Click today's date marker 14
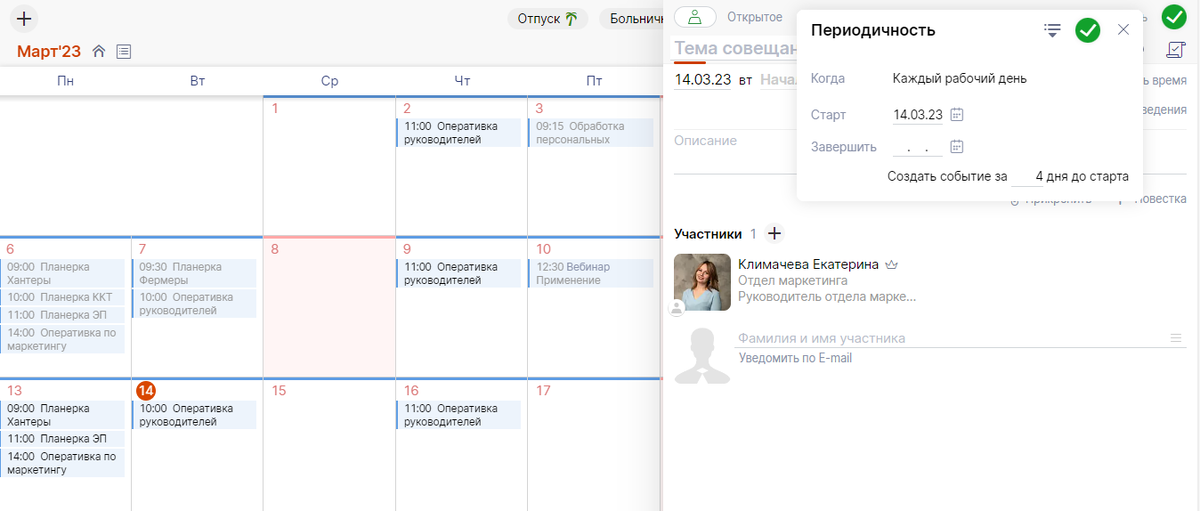This screenshot has width=1200, height=511. tap(146, 390)
